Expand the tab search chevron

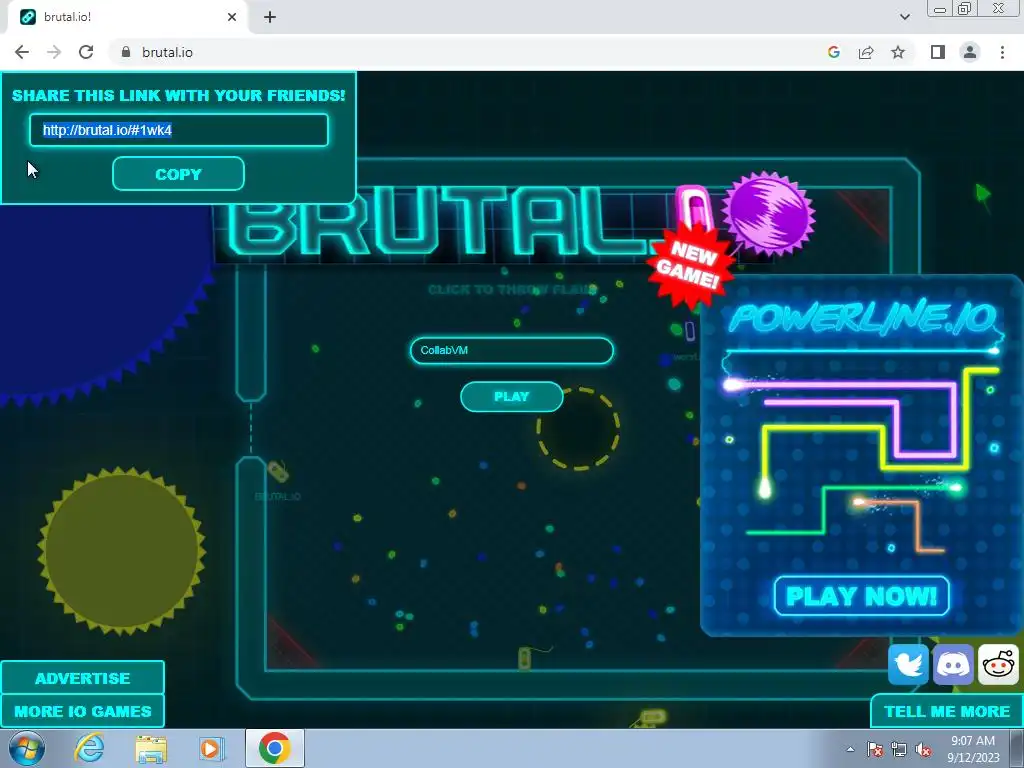904,17
